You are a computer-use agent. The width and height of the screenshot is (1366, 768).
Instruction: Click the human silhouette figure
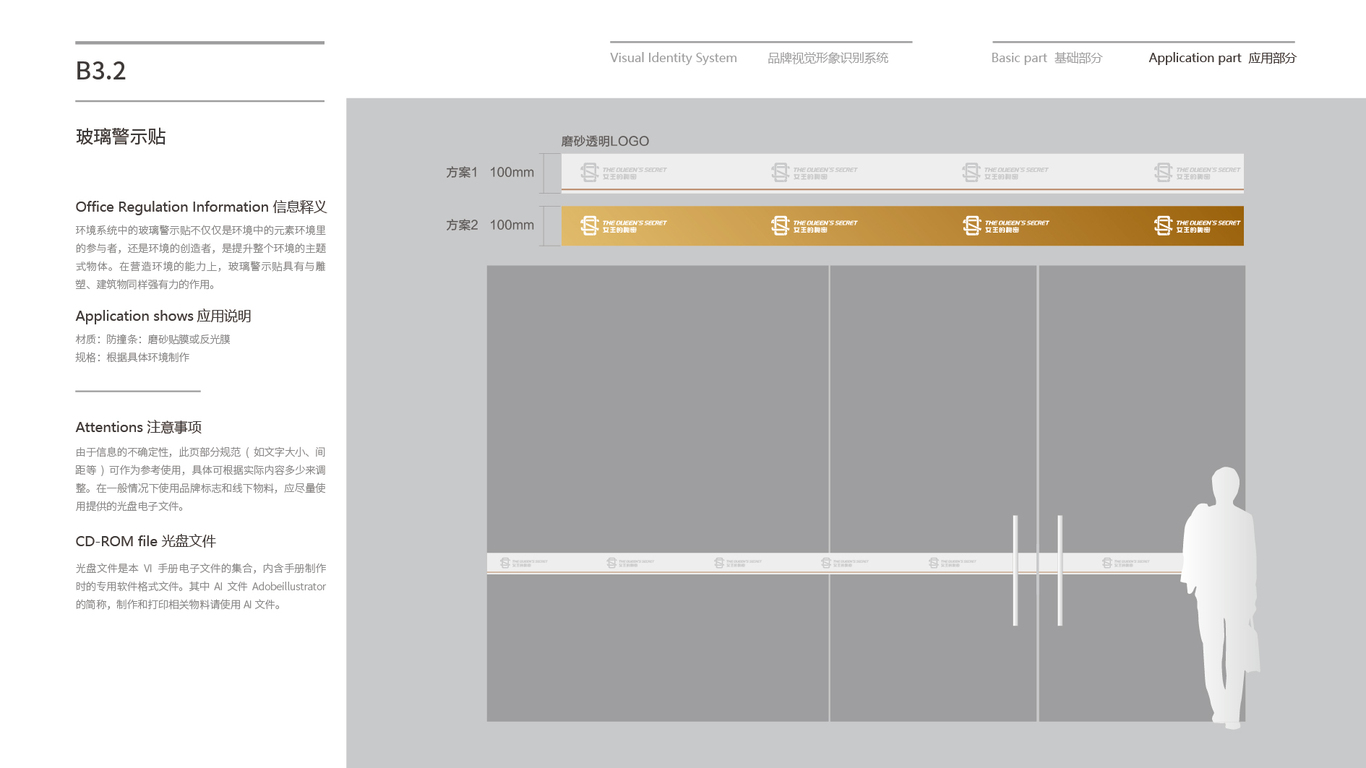pos(1221,597)
